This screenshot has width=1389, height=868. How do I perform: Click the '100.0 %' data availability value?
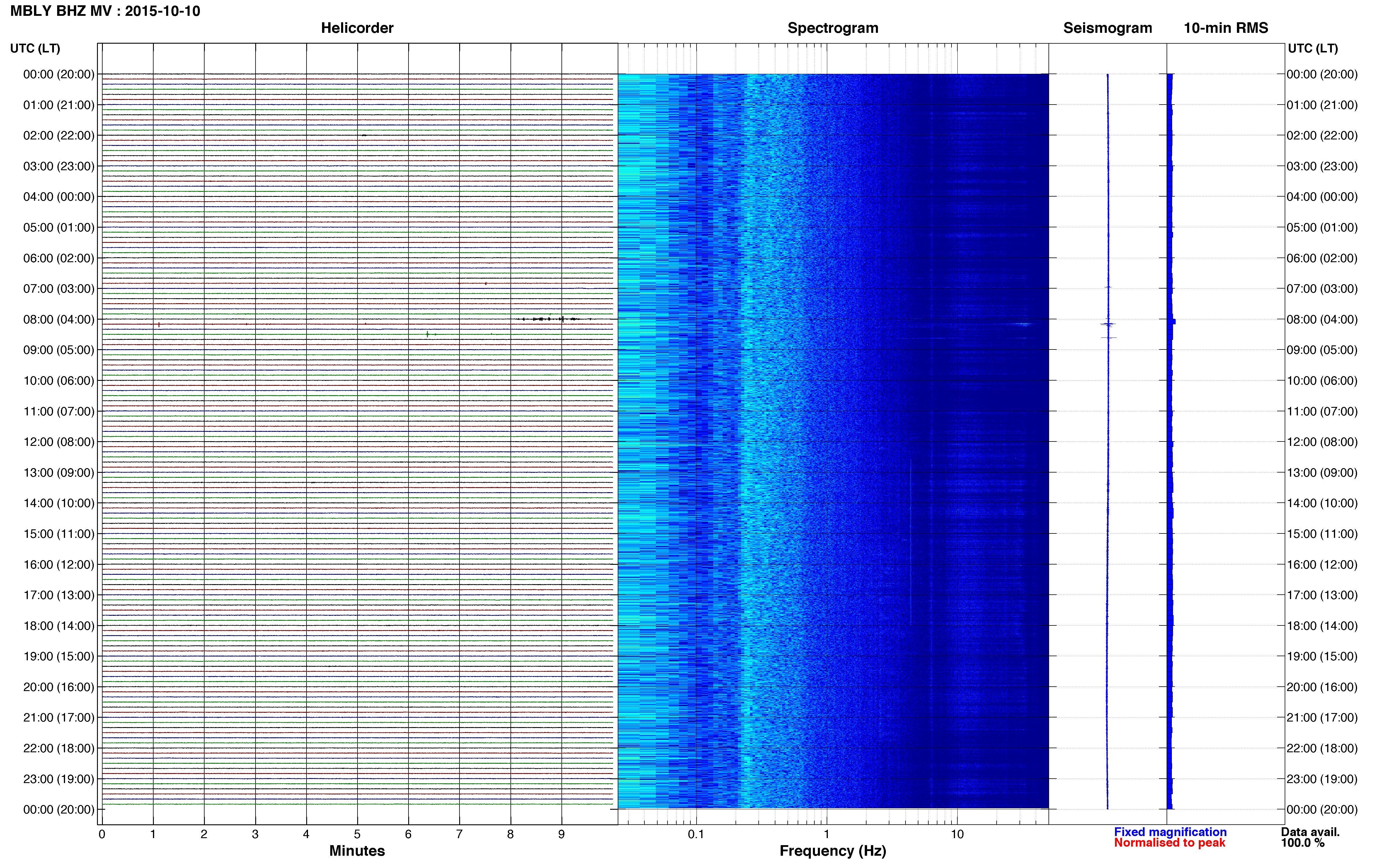click(1302, 843)
